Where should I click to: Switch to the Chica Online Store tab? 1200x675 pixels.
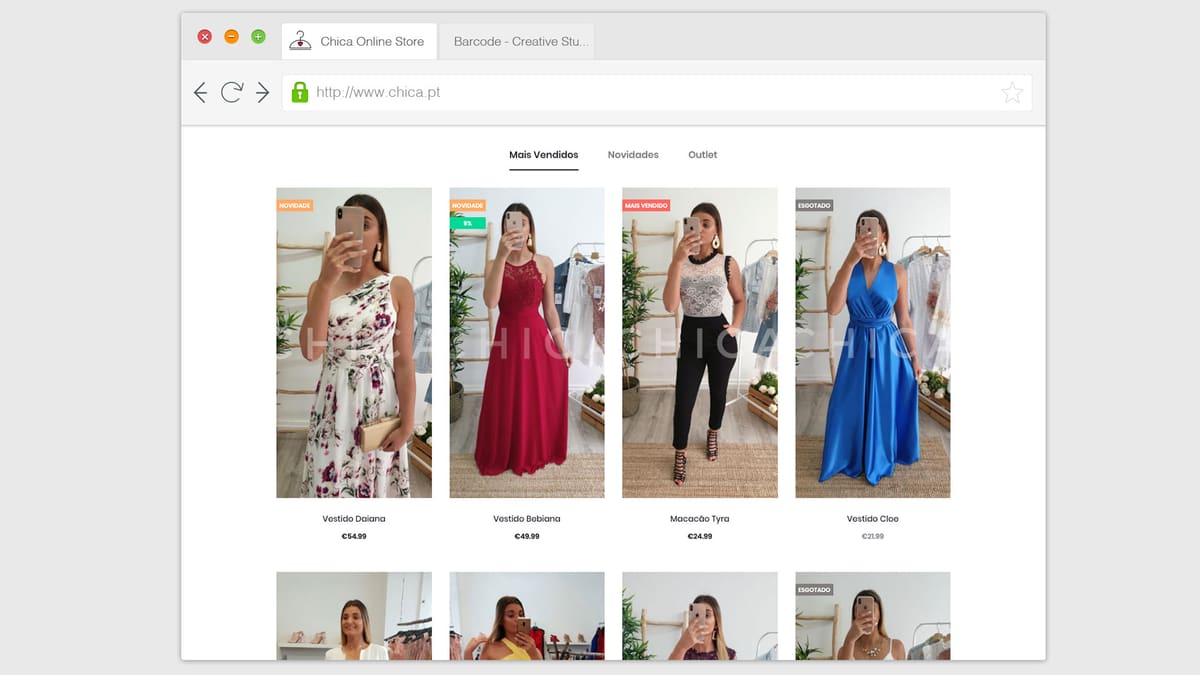tap(359, 42)
